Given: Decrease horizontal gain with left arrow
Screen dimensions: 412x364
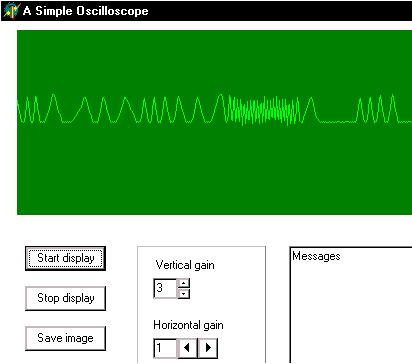Looking at the screenshot, I should click(x=187, y=348).
